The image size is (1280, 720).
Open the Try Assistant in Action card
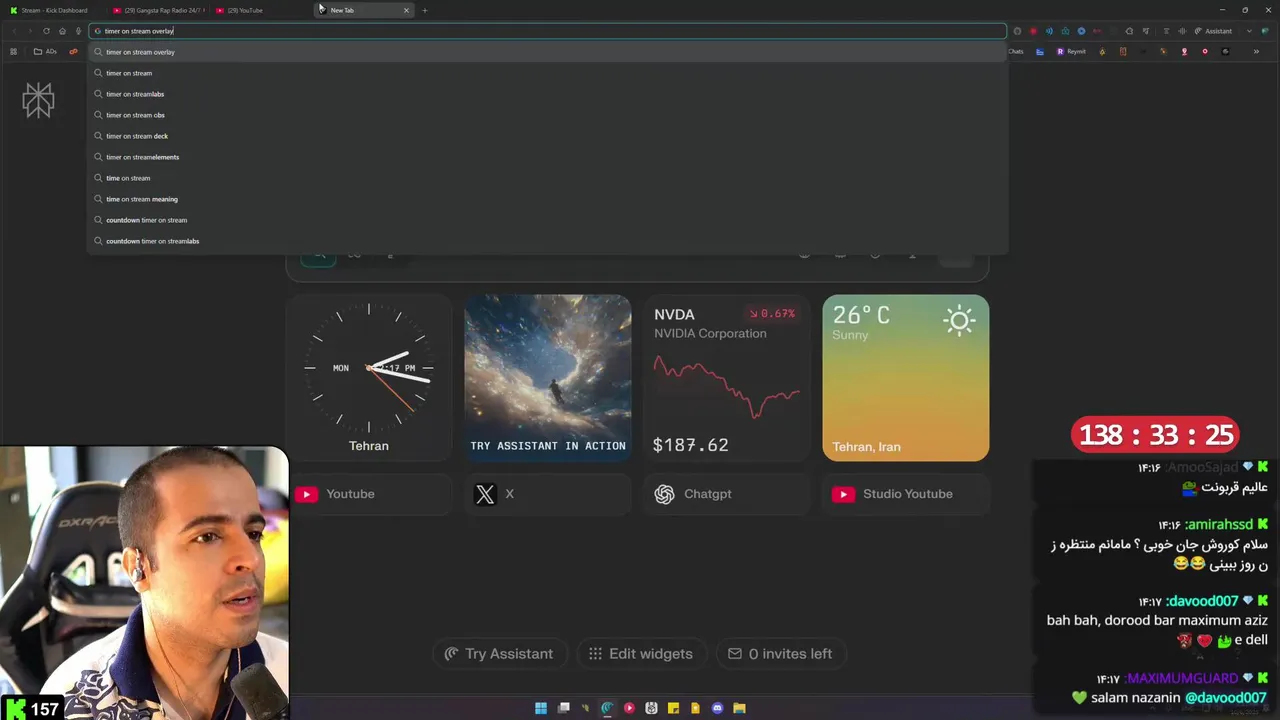(548, 378)
